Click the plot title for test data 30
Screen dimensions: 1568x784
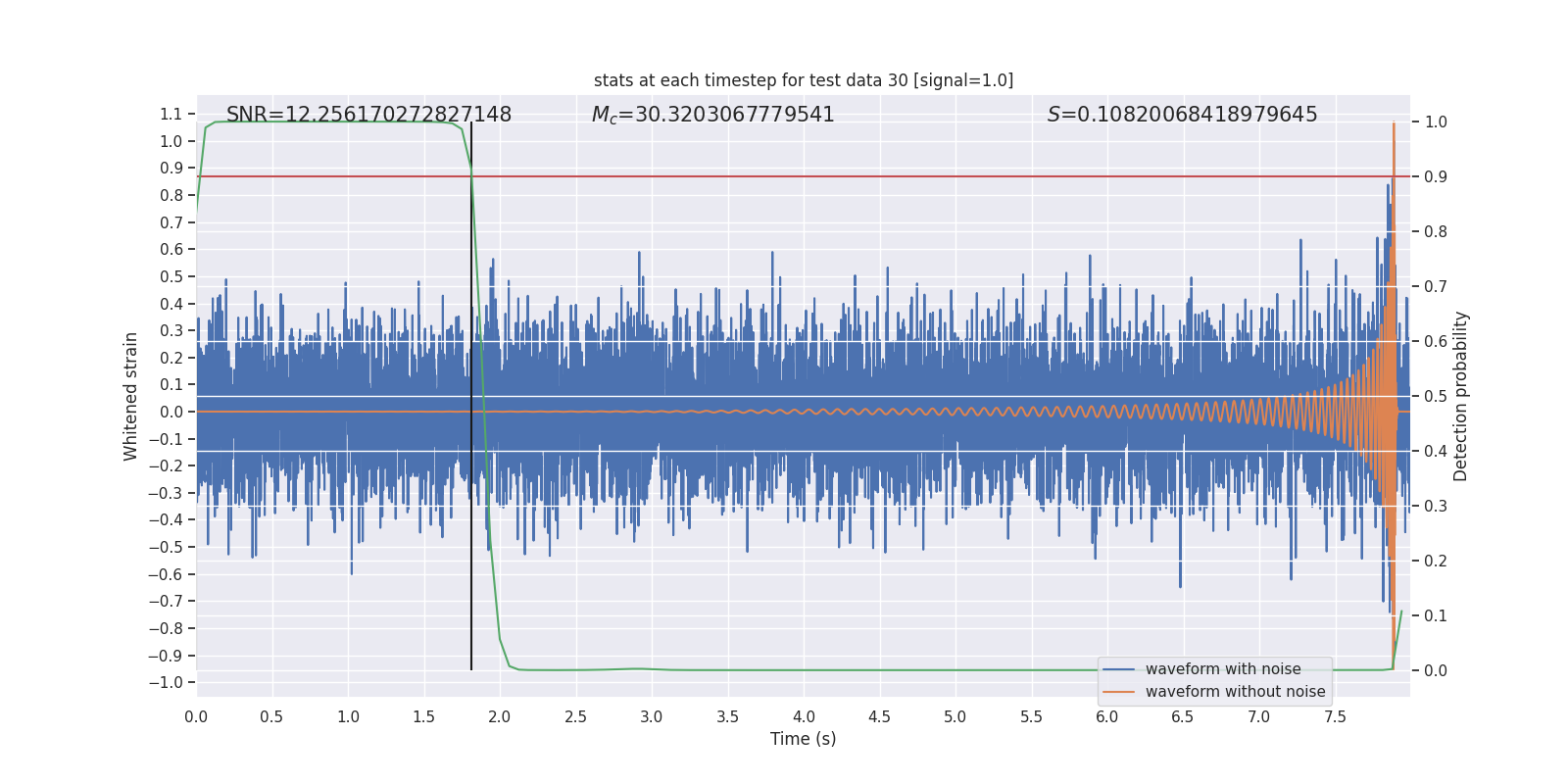click(x=803, y=80)
